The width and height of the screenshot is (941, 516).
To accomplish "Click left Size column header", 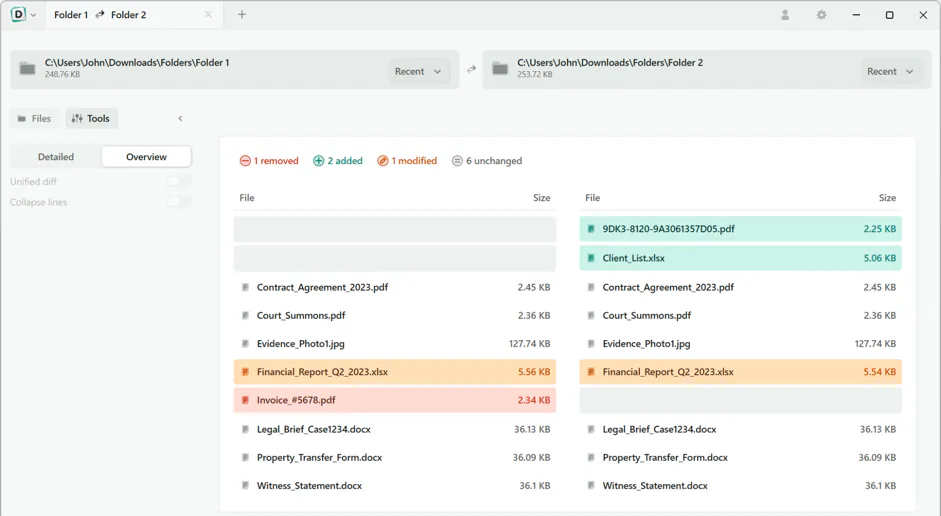I will tap(541, 198).
